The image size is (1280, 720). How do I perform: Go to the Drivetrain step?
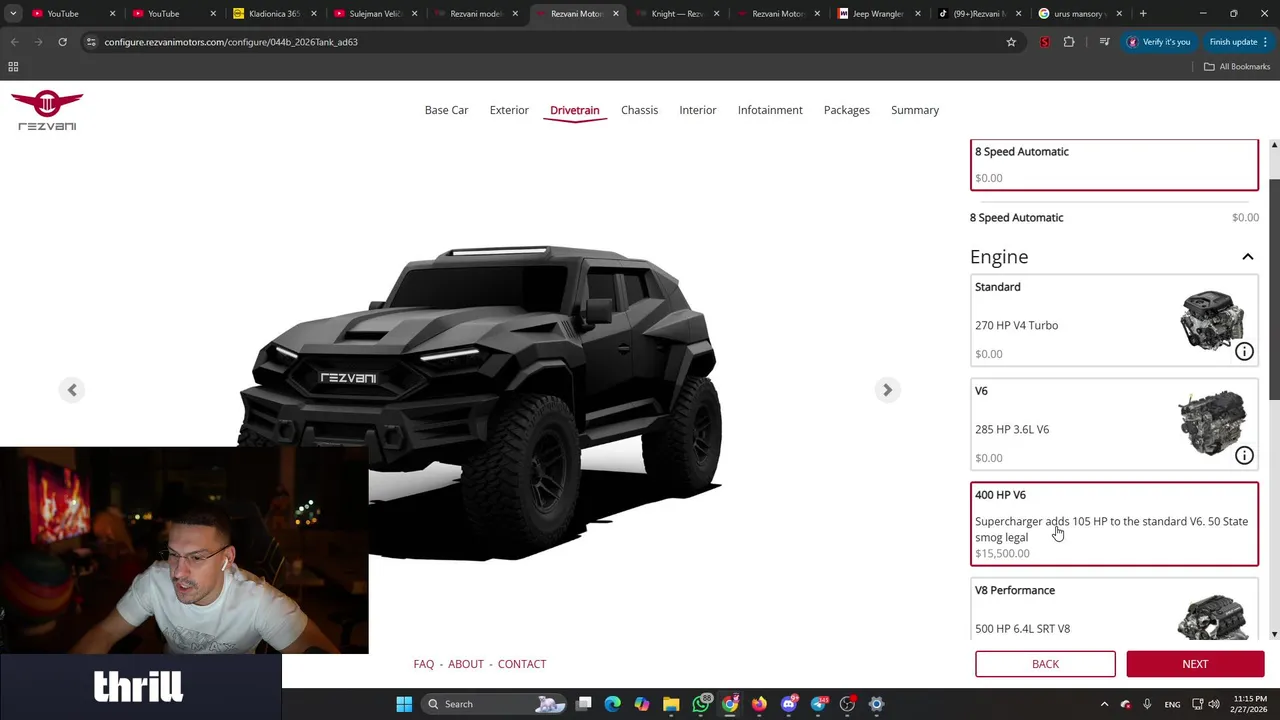pos(575,110)
